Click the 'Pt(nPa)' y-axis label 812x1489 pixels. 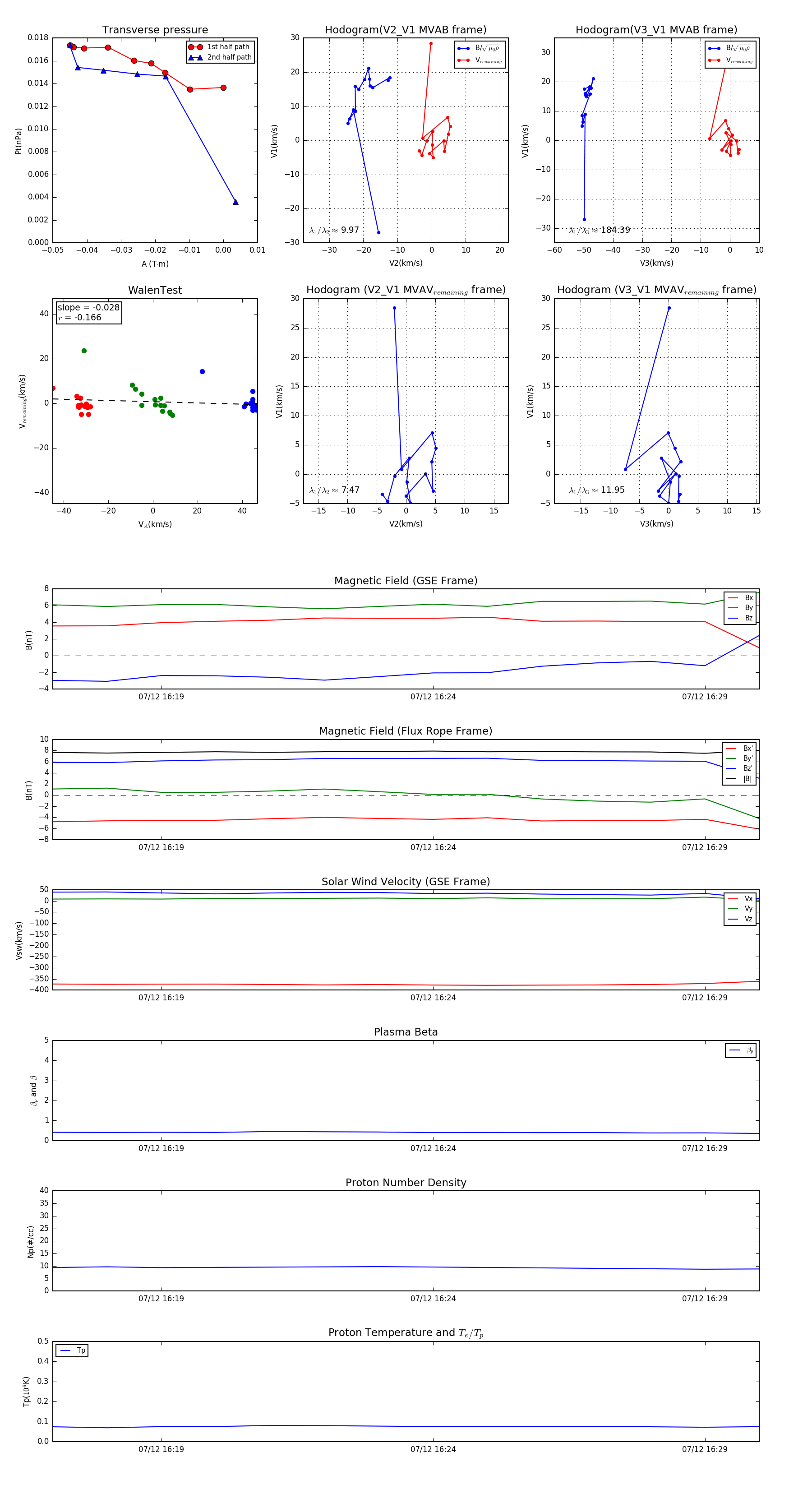pos(18,140)
